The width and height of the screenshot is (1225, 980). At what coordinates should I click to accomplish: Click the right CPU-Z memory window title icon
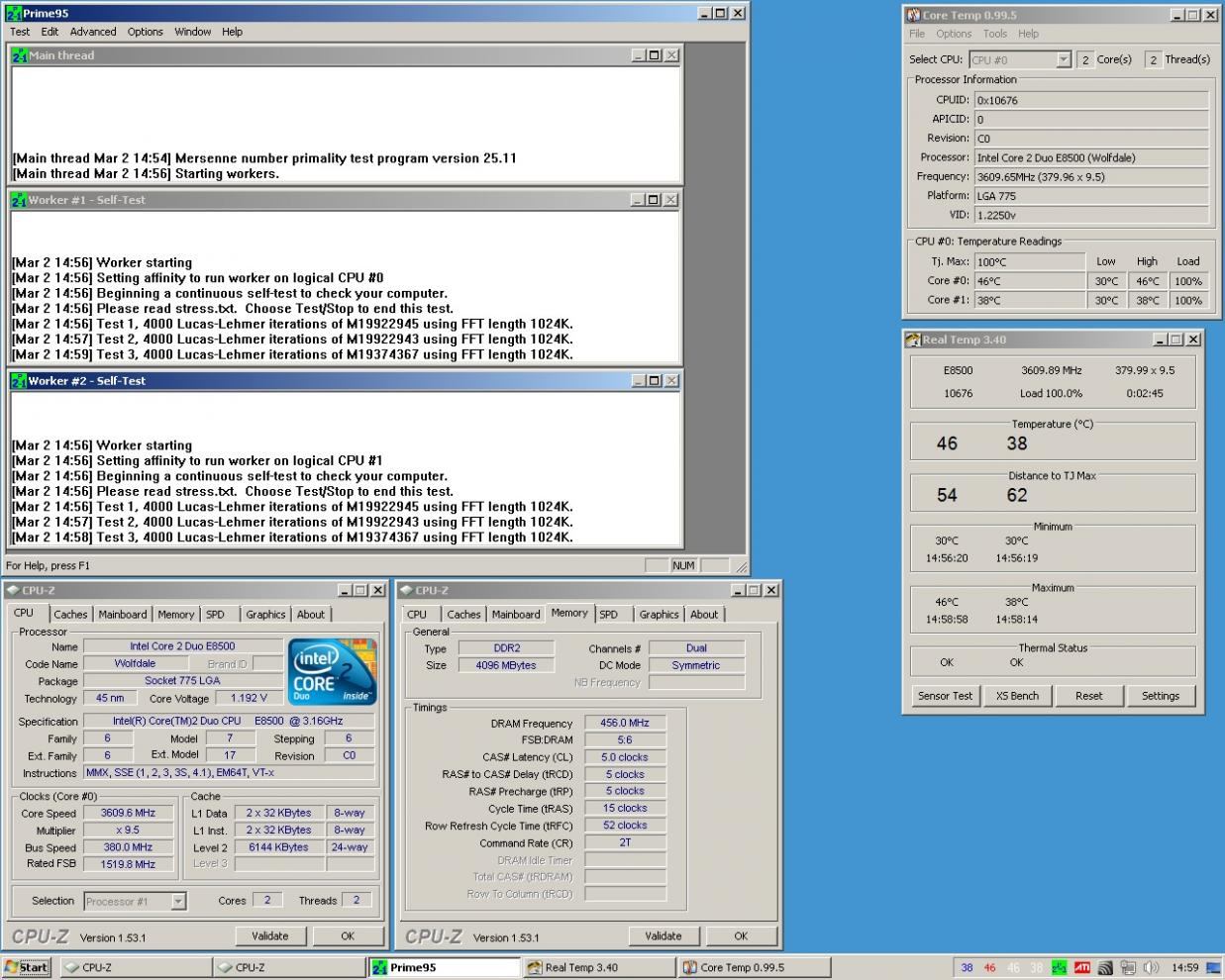(x=406, y=590)
